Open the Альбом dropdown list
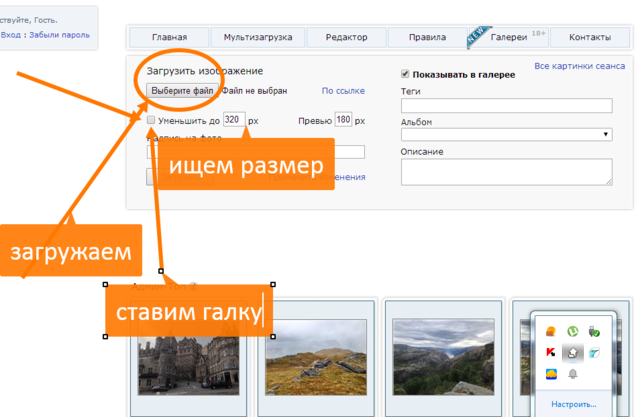The image size is (640, 417). click(507, 134)
